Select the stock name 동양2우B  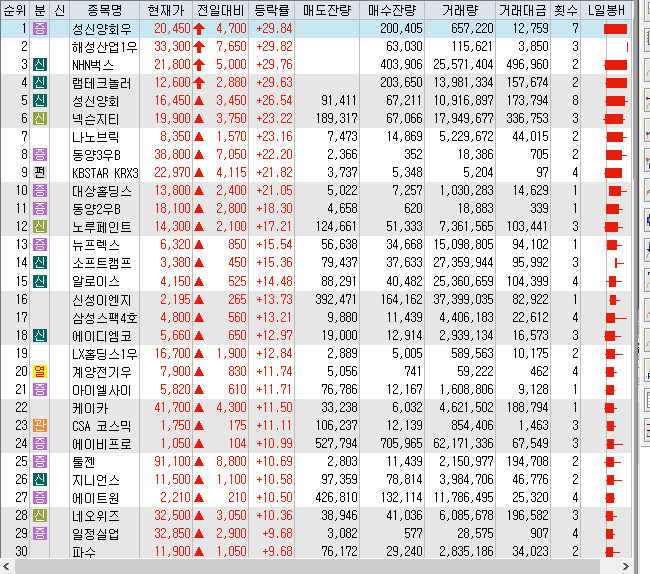click(x=96, y=209)
